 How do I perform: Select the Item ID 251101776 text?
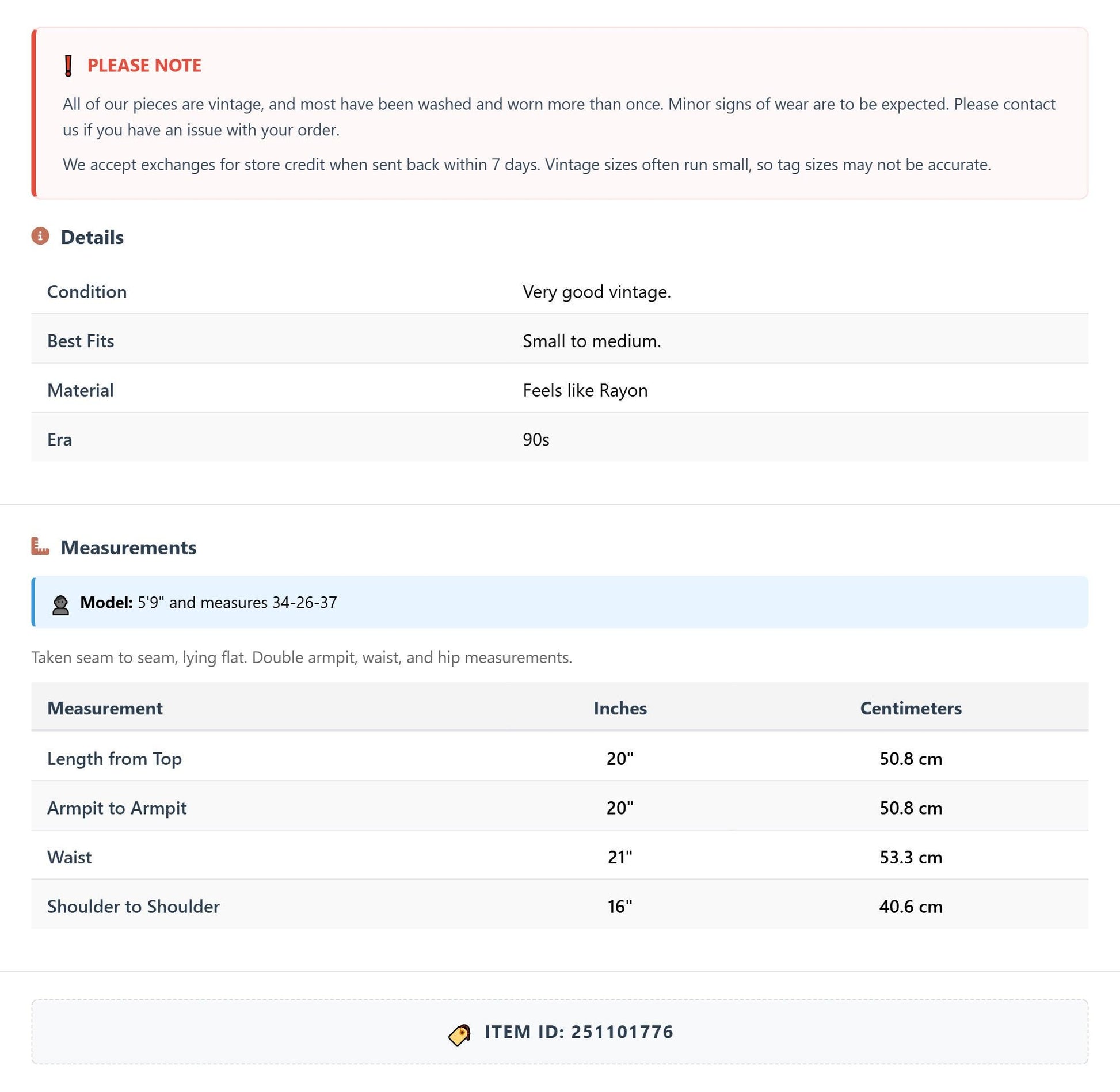point(579,1032)
